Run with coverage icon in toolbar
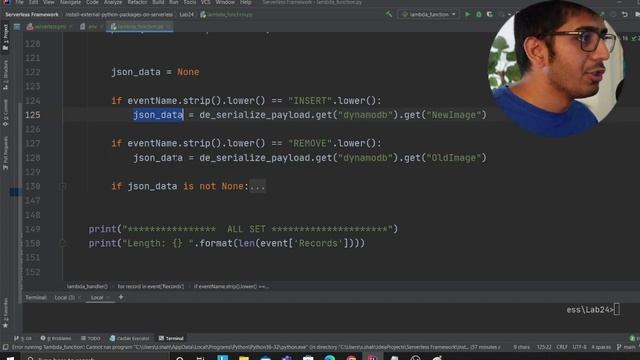 click(x=489, y=14)
